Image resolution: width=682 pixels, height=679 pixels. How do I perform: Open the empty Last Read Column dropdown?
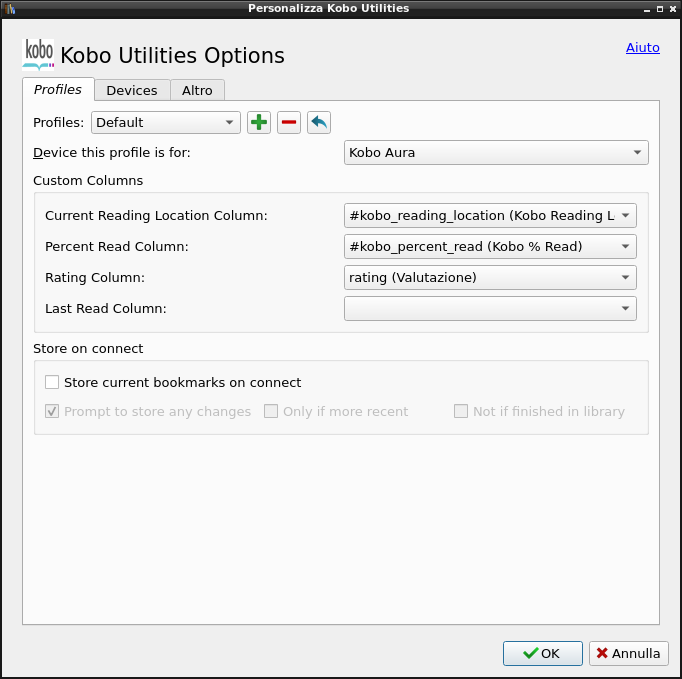[x=490, y=308]
